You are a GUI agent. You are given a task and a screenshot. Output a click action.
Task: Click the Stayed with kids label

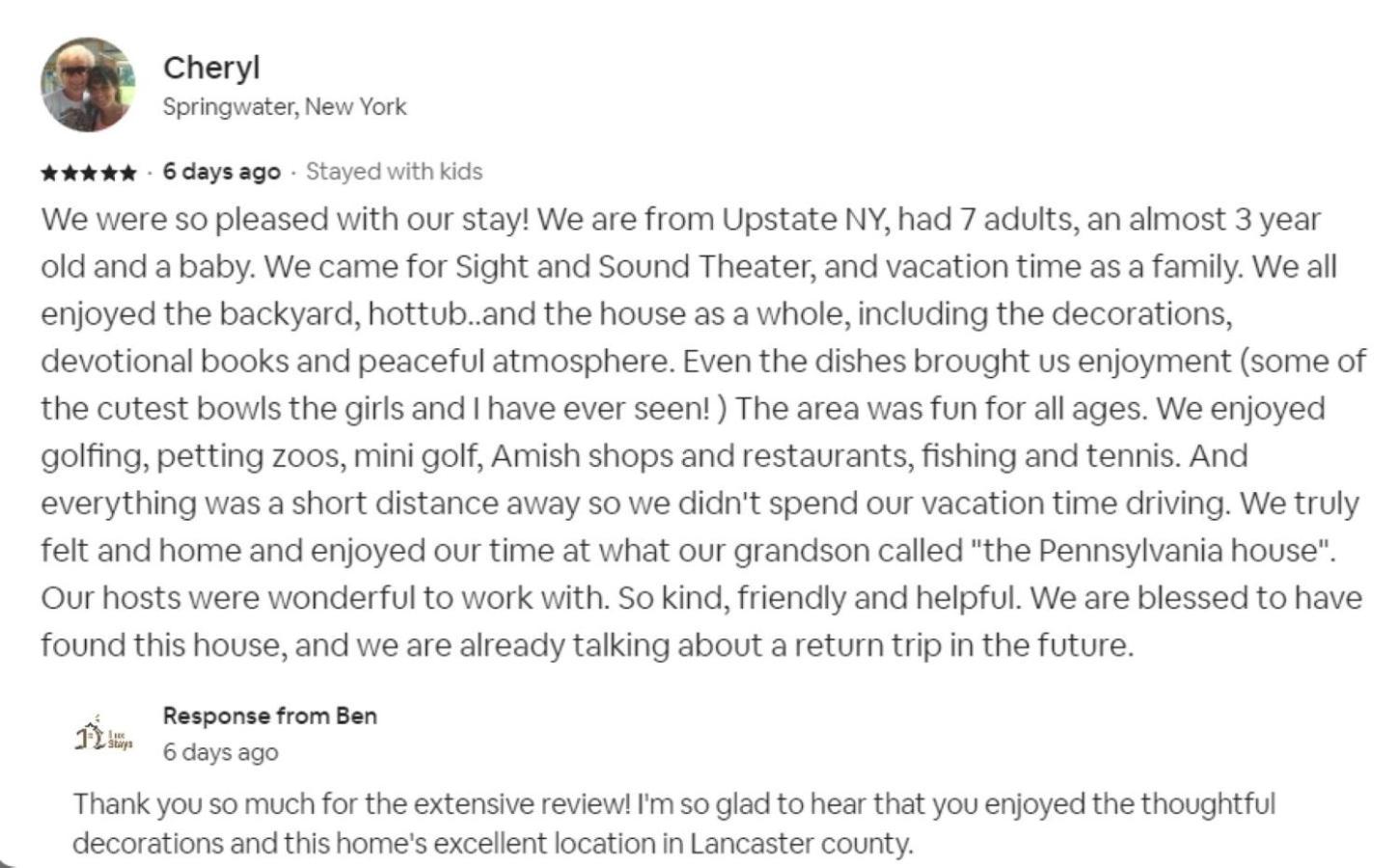pos(394,172)
